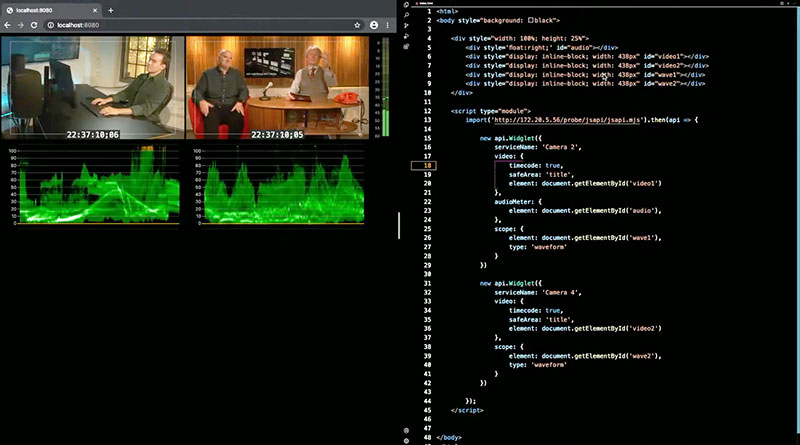Image resolution: width=800 pixels, height=445 pixels.
Task: Open Chrome's three-dot menu
Action: [x=389, y=24]
